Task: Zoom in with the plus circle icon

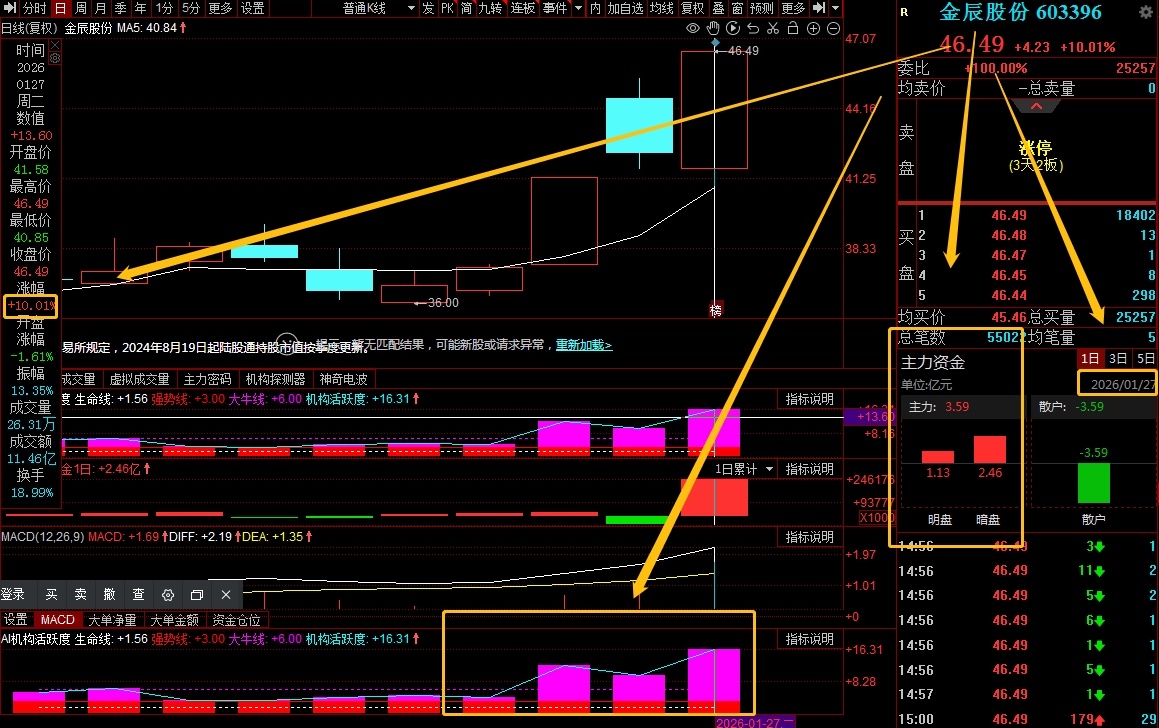Action: [x=813, y=28]
